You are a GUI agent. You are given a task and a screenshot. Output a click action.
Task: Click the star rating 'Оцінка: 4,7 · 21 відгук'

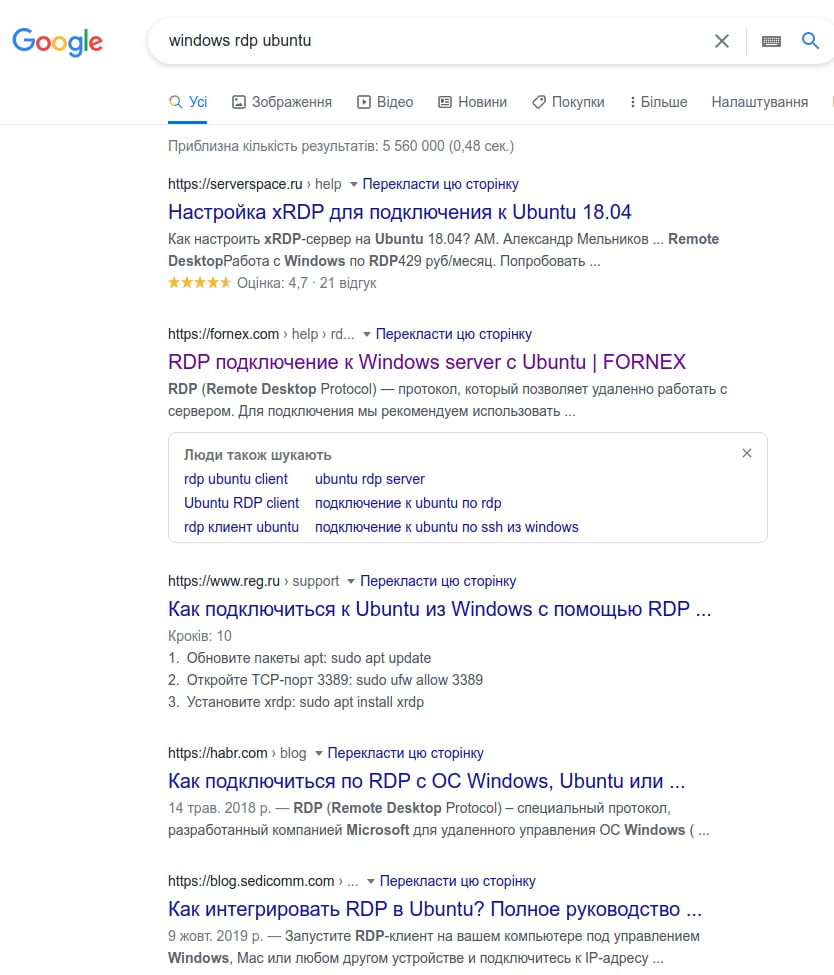pos(272,284)
